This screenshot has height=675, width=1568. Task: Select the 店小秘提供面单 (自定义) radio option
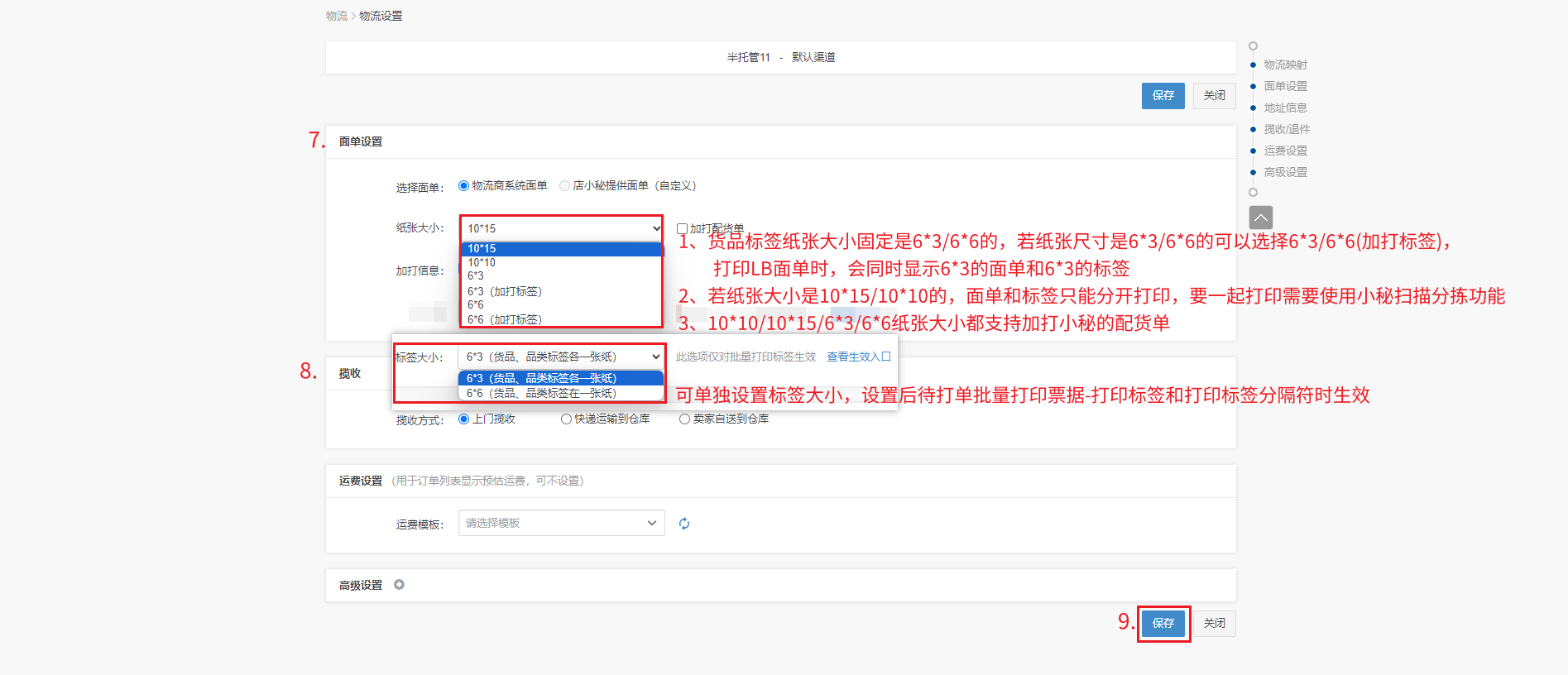565,186
